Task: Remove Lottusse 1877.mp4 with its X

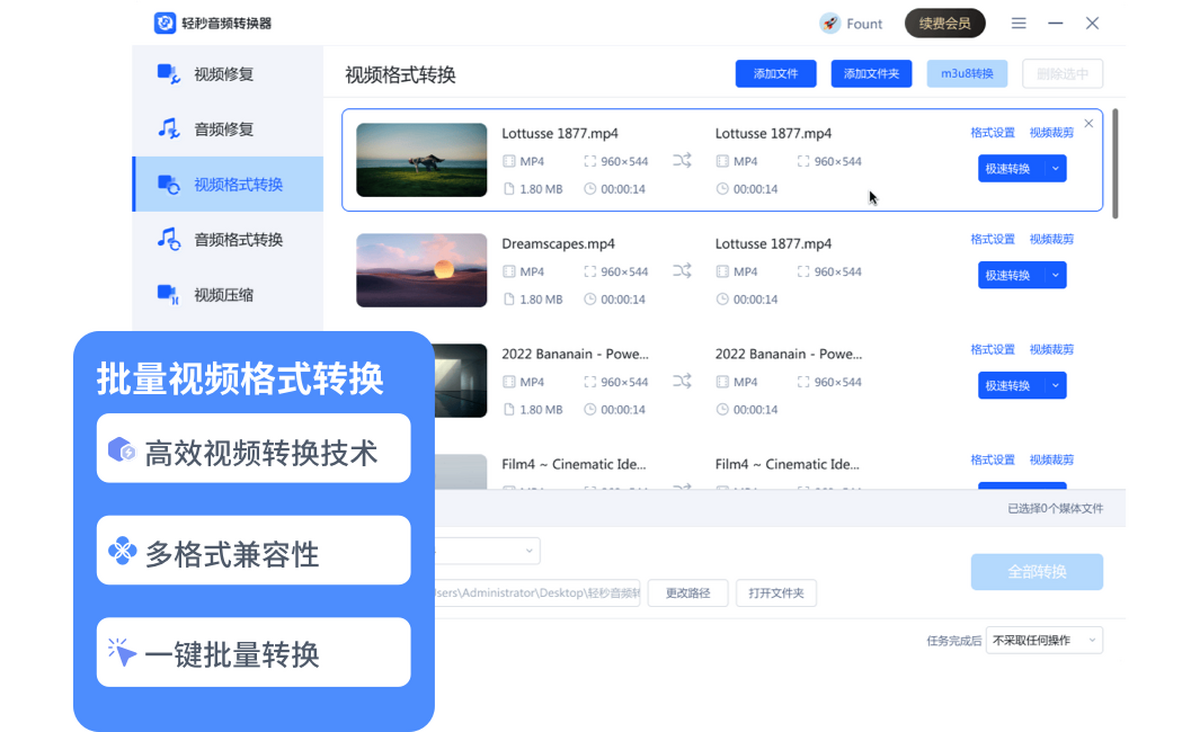Action: (1088, 124)
